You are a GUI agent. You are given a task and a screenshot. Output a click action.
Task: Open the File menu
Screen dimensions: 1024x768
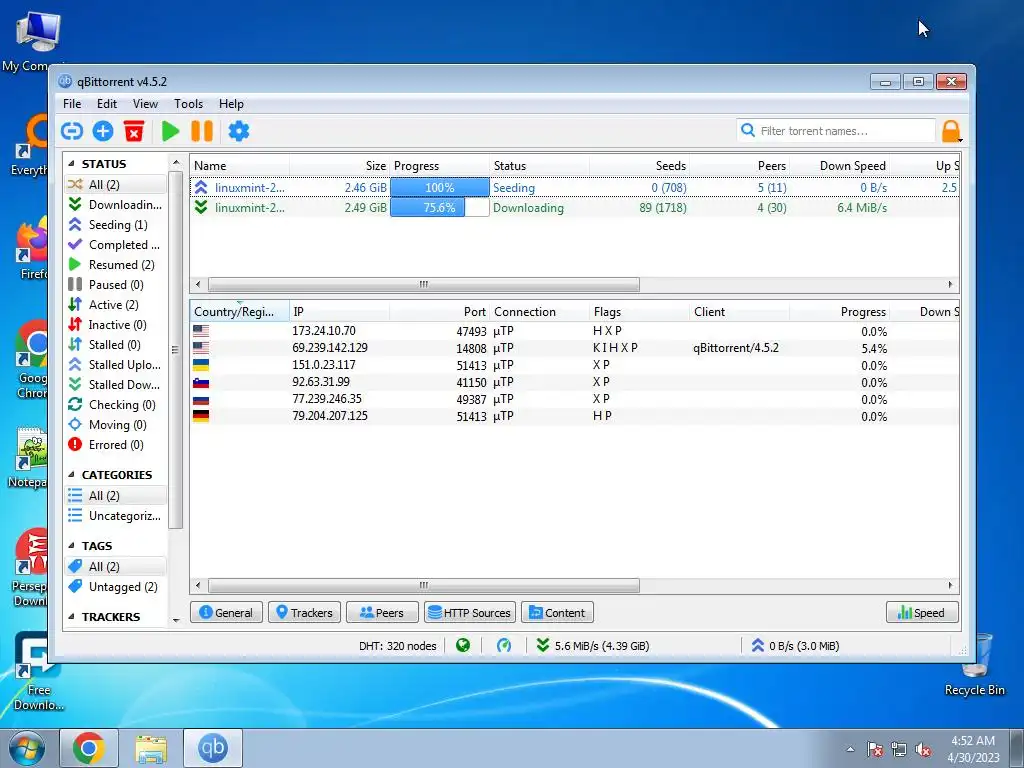(72, 104)
